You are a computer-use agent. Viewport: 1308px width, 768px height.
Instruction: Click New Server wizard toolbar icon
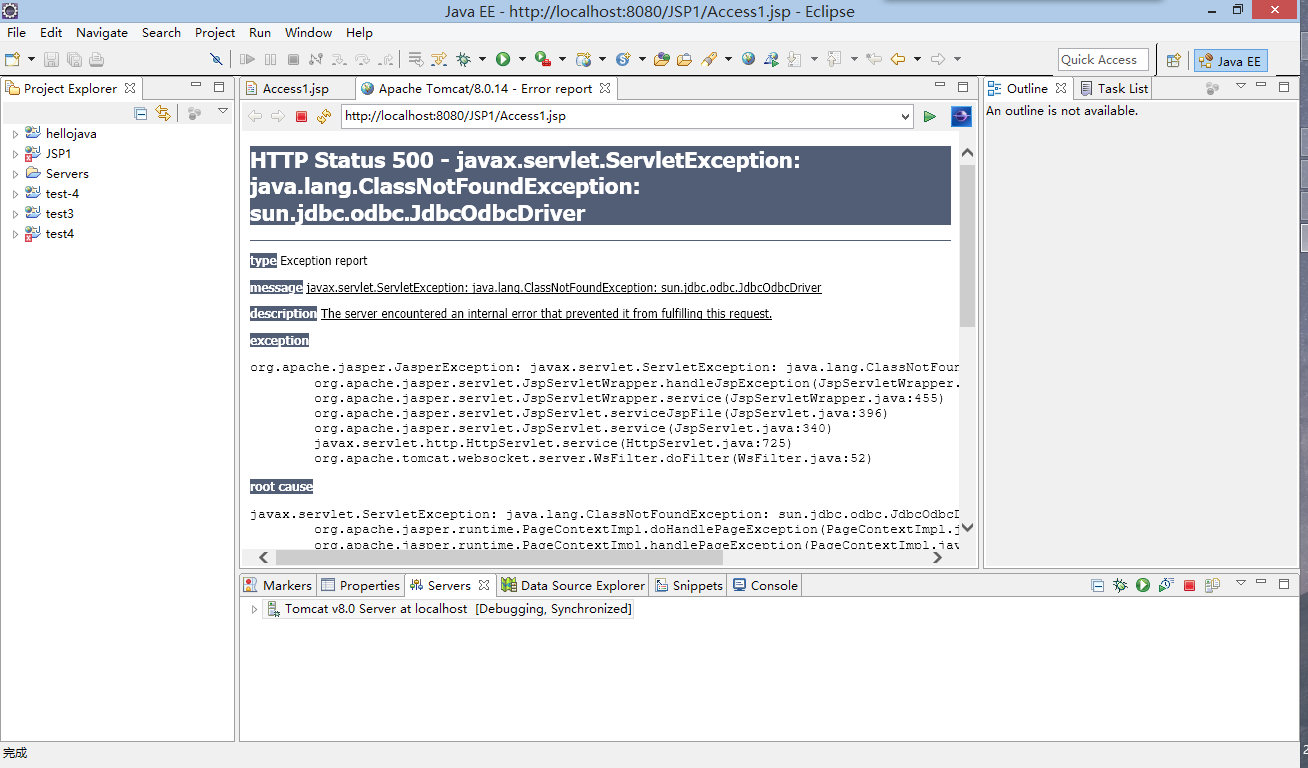pos(584,59)
